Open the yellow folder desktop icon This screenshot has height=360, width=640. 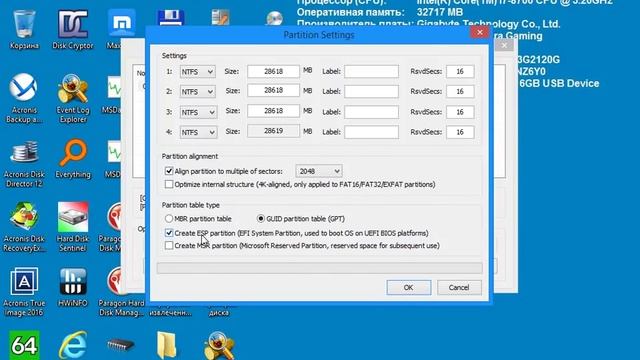[167, 345]
